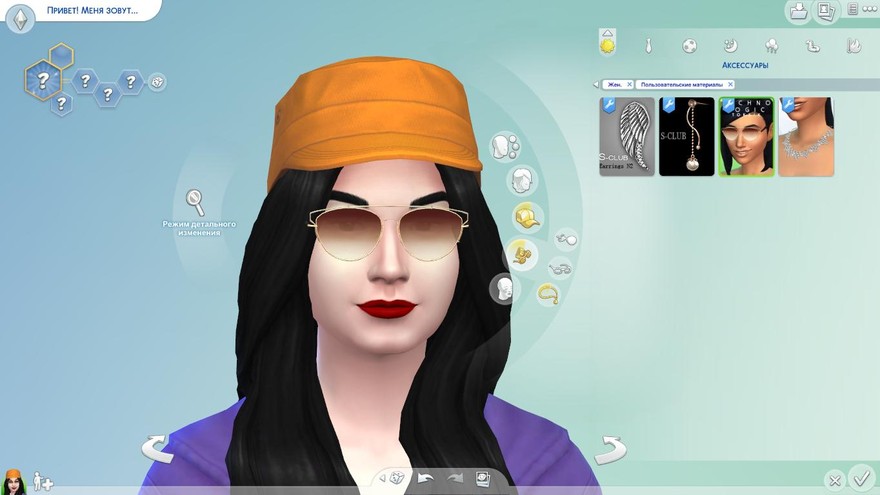Open the dark gray head skin details icon

[x=505, y=289]
